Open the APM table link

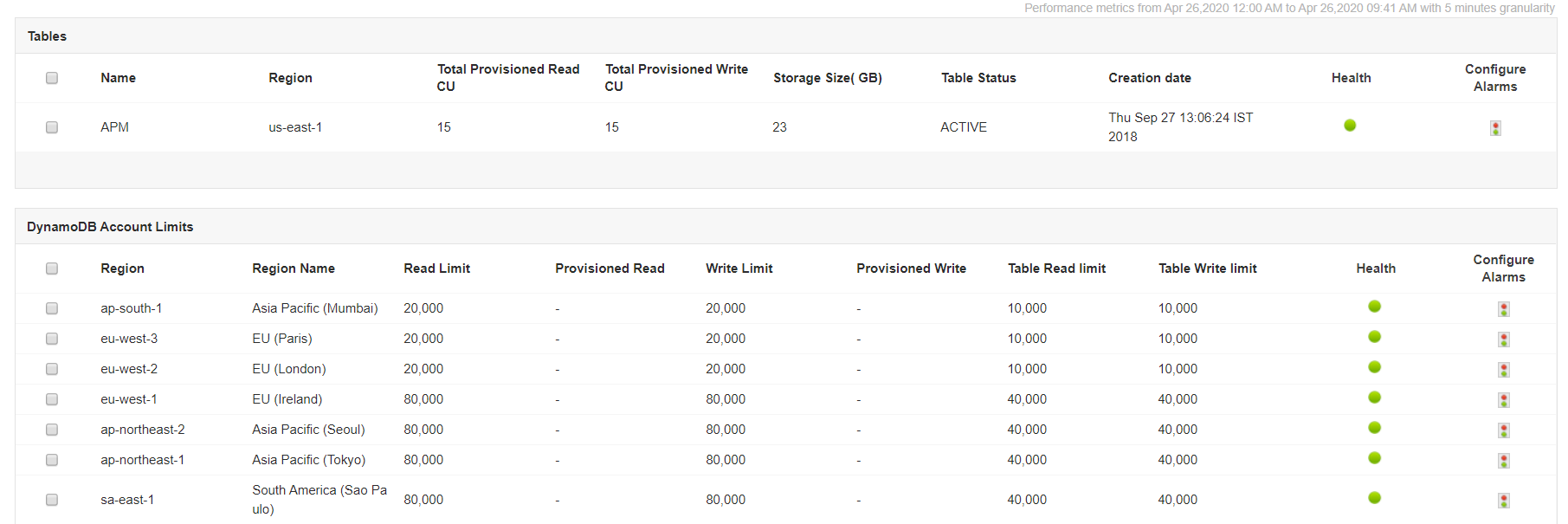pyautogui.click(x=114, y=127)
